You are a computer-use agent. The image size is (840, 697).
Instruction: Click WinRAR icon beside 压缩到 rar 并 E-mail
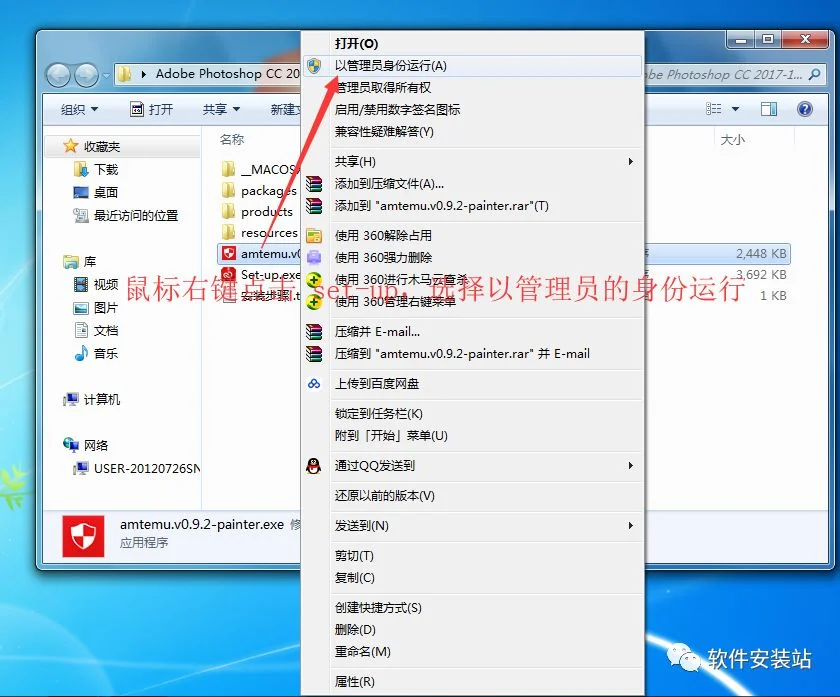click(314, 354)
